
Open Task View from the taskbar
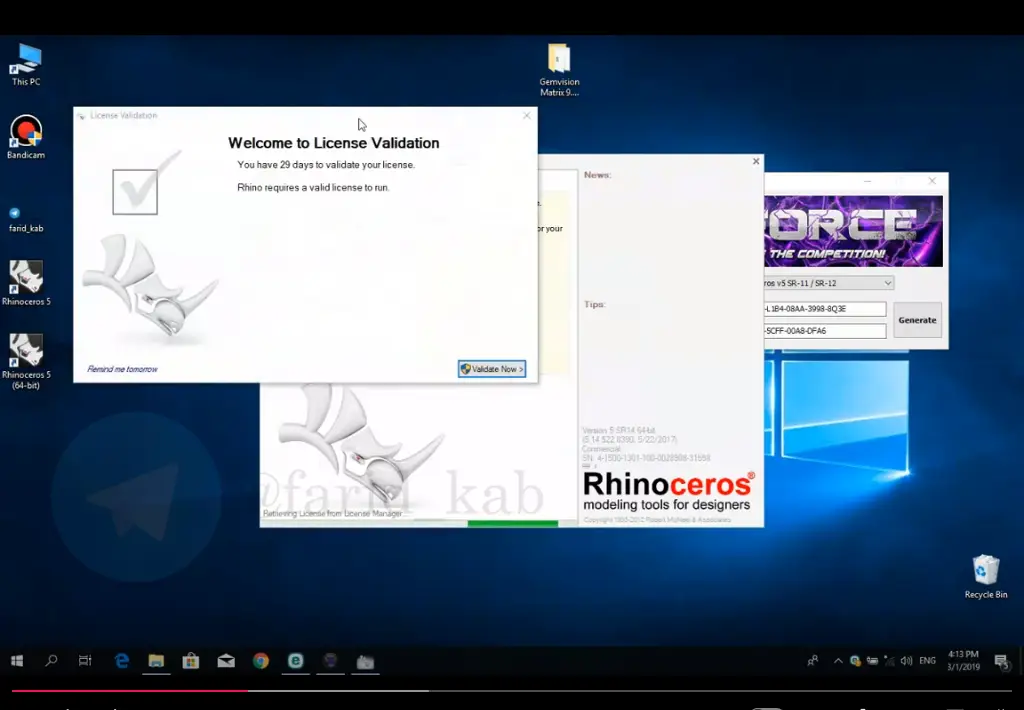click(x=86, y=661)
